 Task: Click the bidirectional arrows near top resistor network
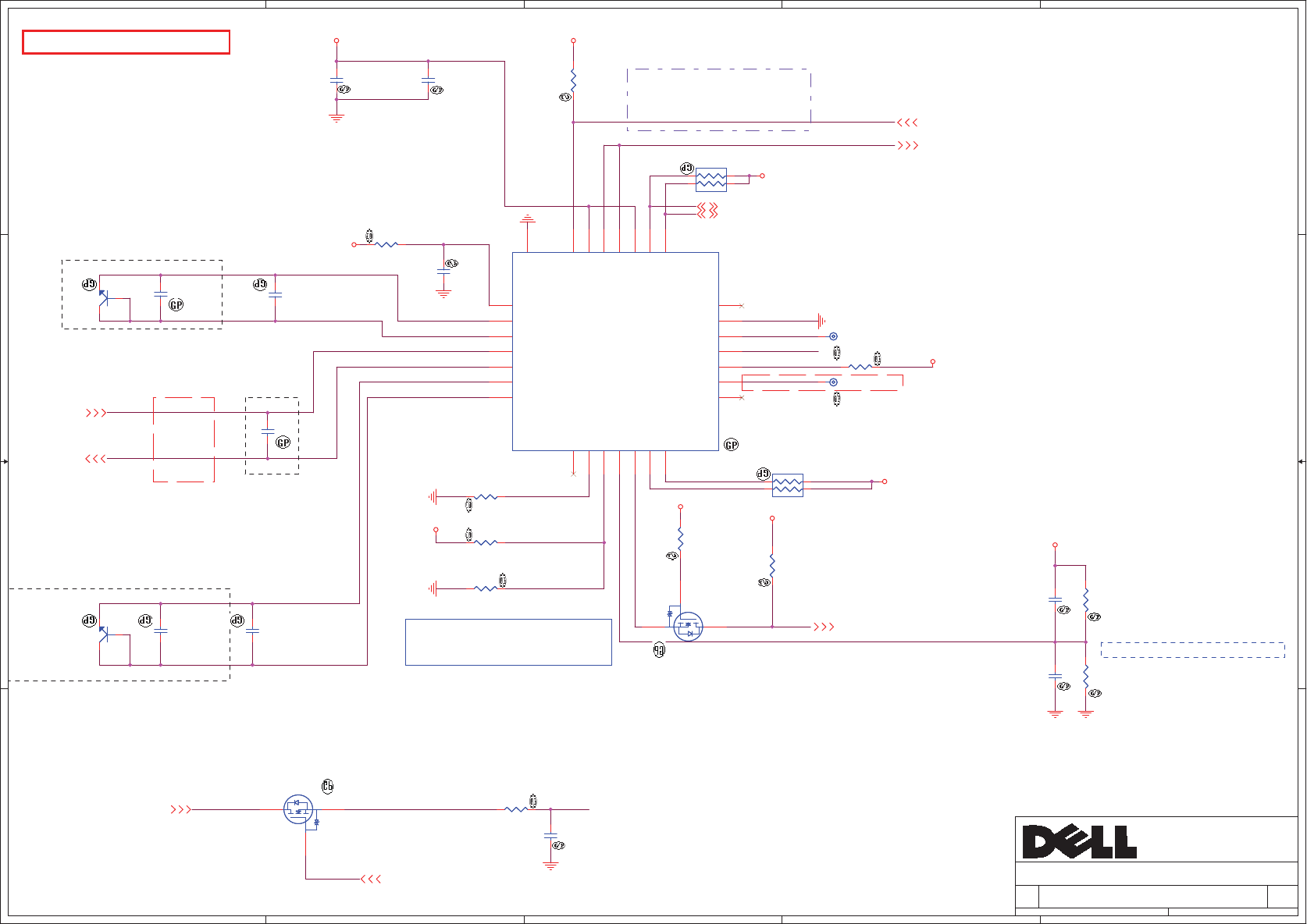(x=707, y=210)
